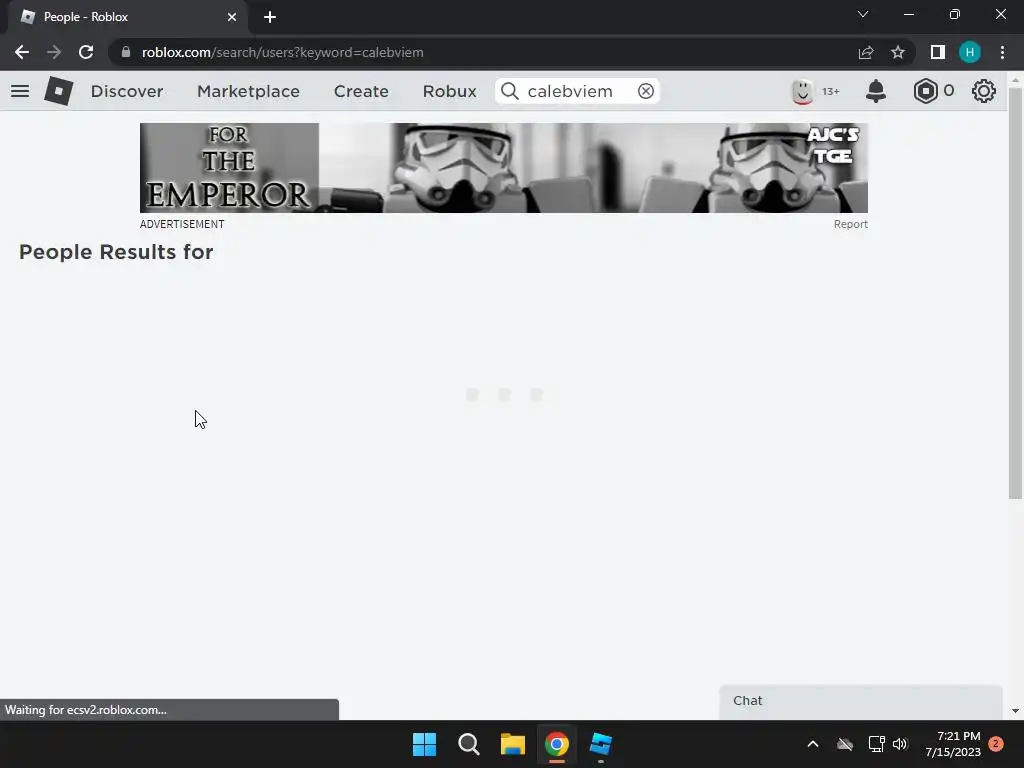Report the advertisement
Image resolution: width=1024 pixels, height=768 pixels.
click(850, 224)
